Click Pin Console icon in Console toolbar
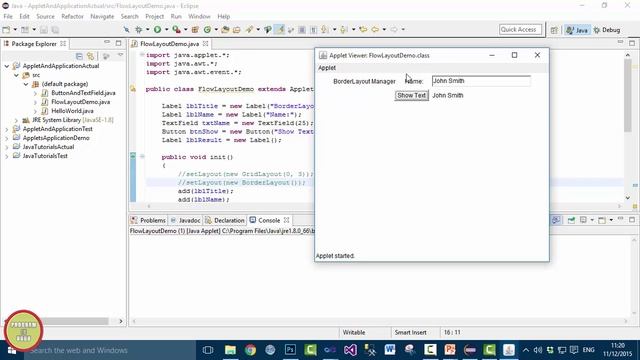Screen dimensions: 640x360 click(x=571, y=220)
